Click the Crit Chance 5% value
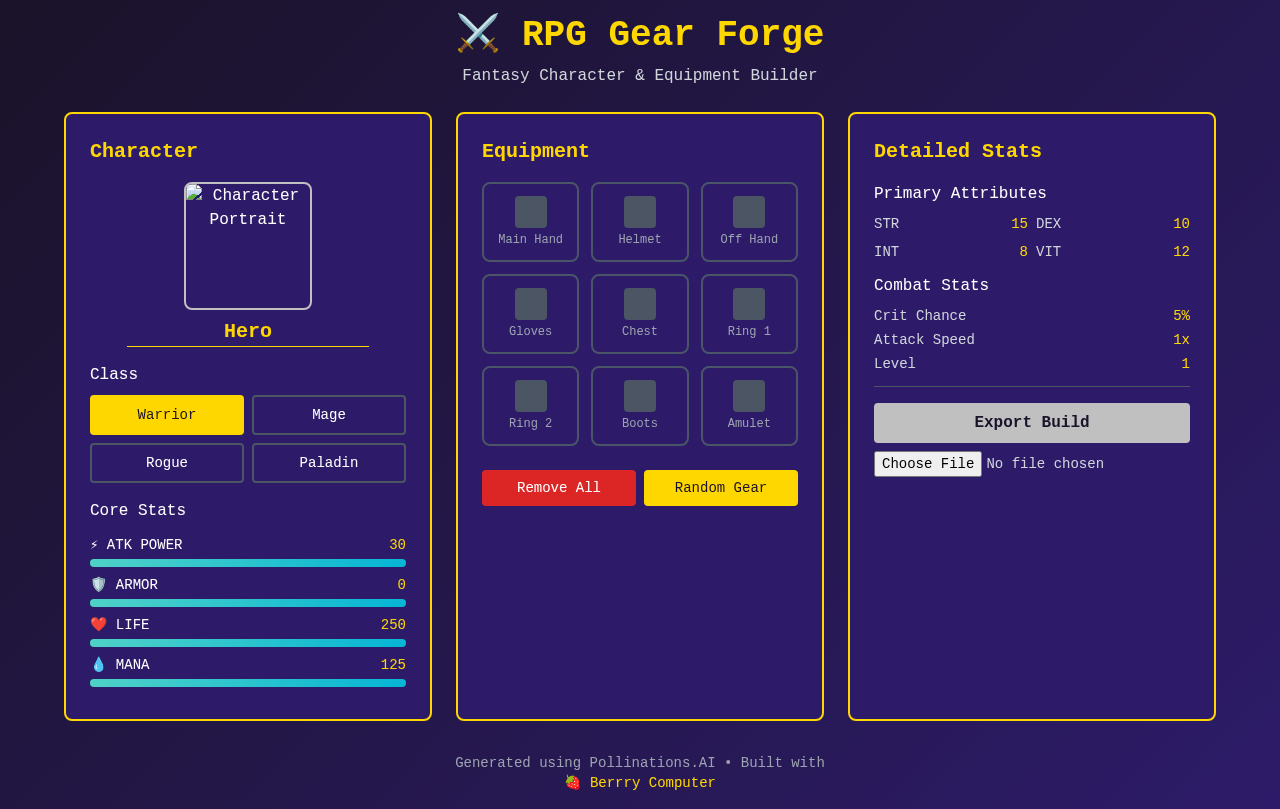This screenshot has height=809, width=1280. coord(1181,316)
